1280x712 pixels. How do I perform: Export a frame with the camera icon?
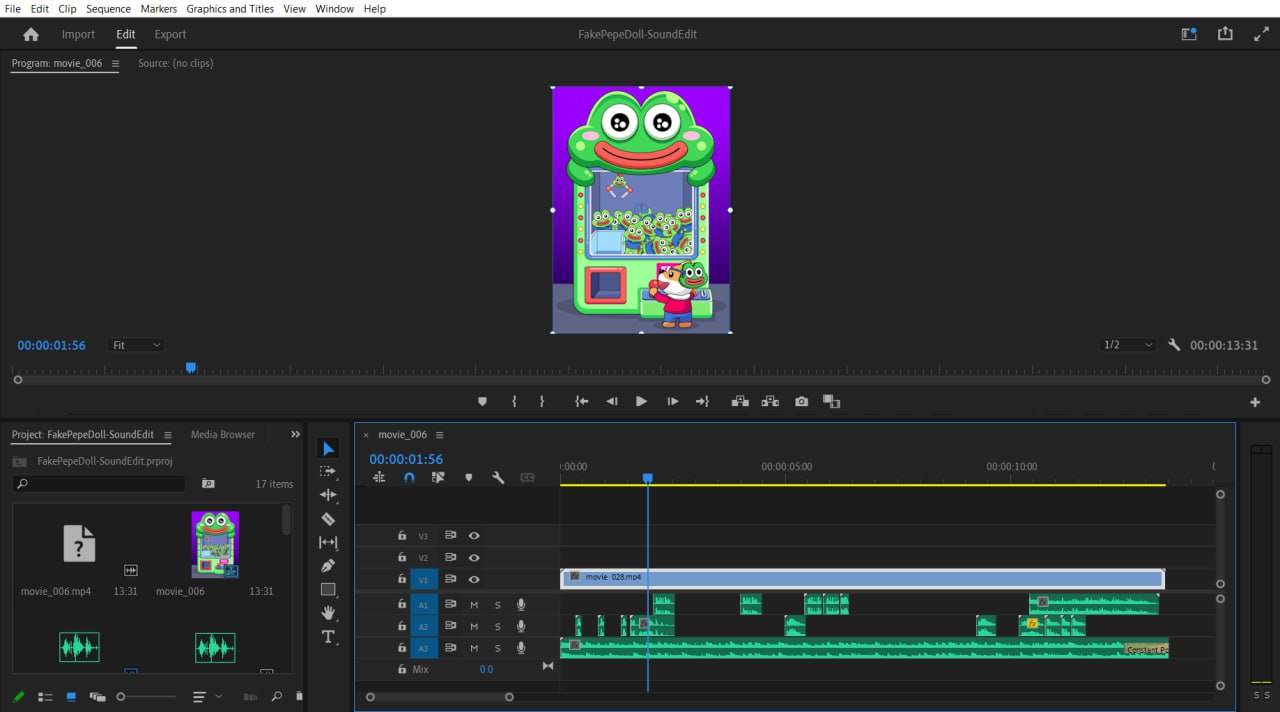[x=801, y=401]
